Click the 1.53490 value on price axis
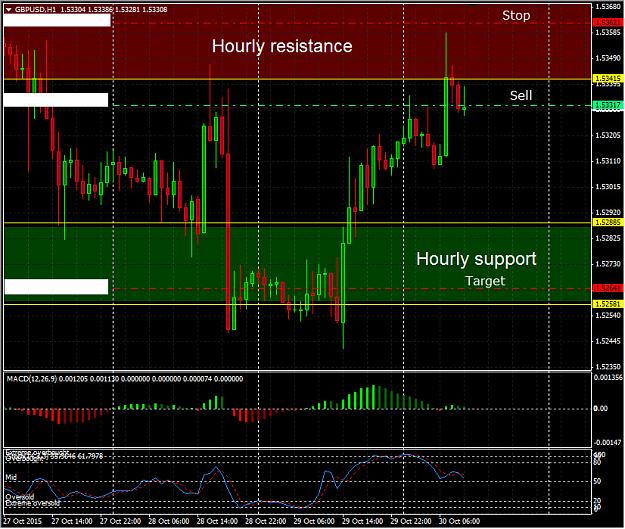Image resolution: width=625 pixels, height=529 pixels. 608,58
